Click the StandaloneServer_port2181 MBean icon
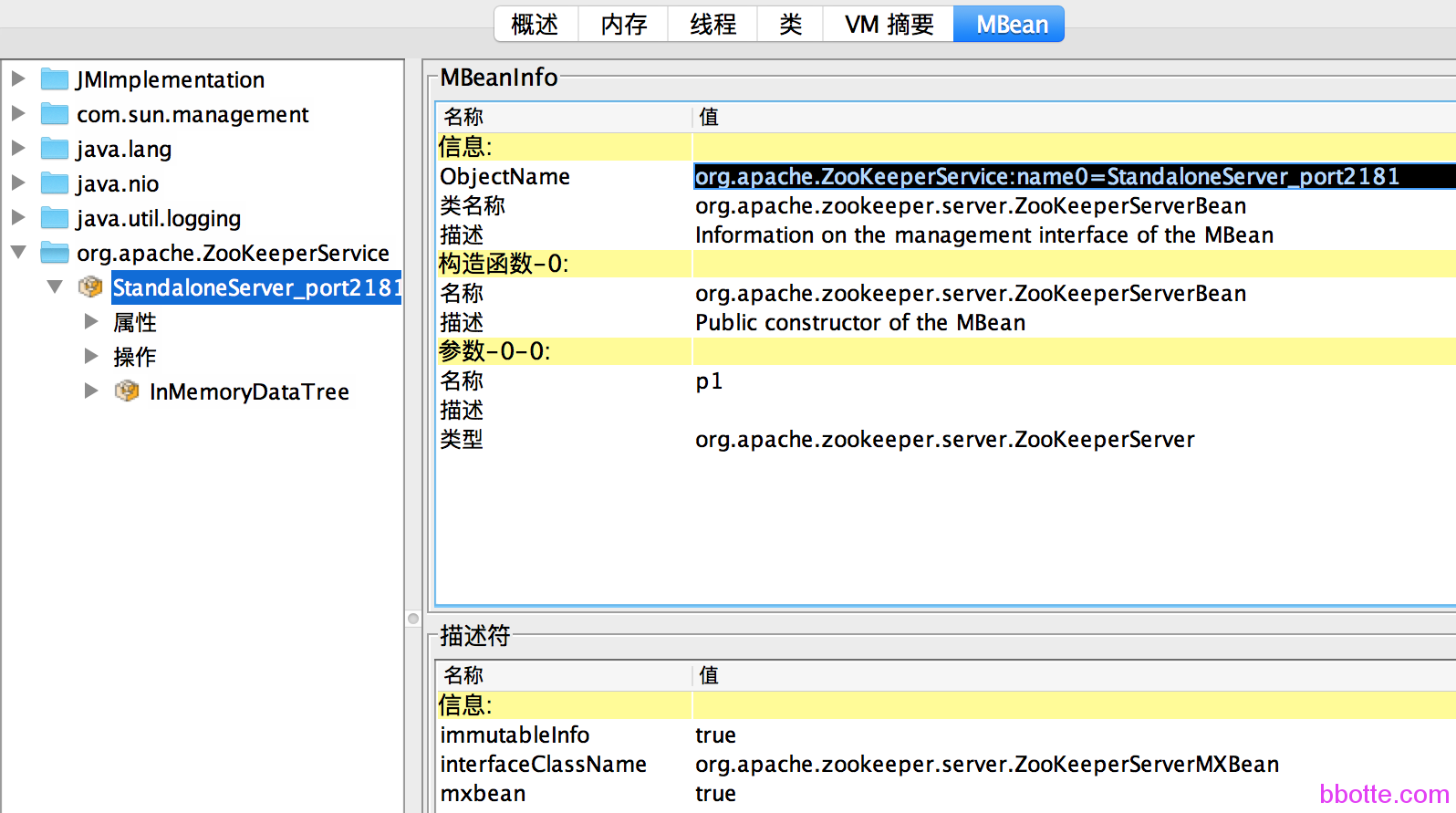1456x813 pixels. (x=90, y=287)
